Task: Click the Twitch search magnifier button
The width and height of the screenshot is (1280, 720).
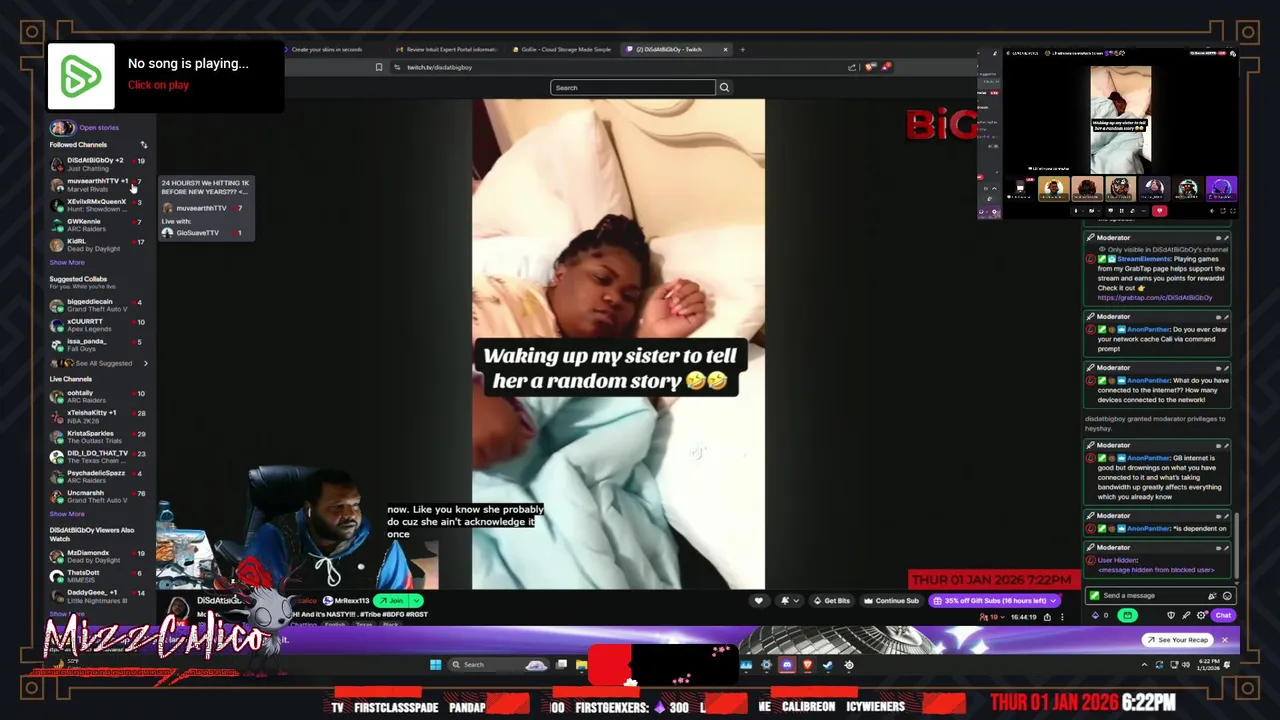Action: click(724, 87)
